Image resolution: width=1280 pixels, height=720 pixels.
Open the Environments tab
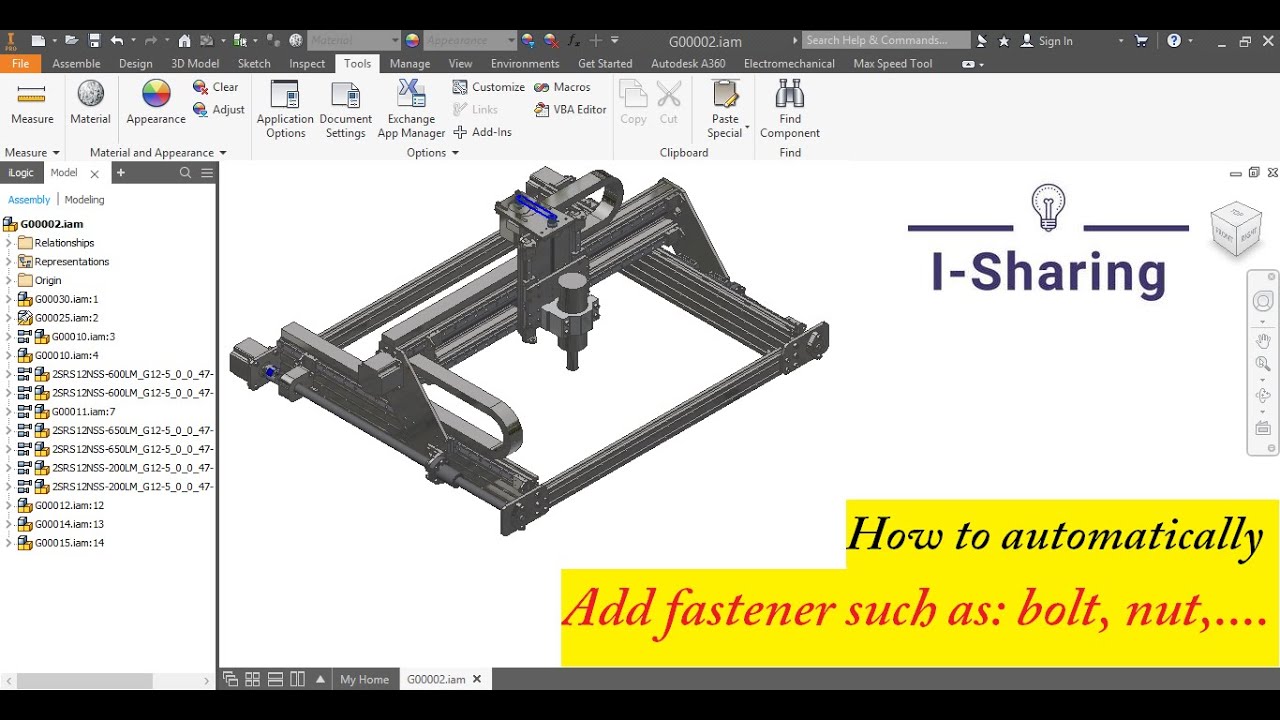click(x=525, y=63)
